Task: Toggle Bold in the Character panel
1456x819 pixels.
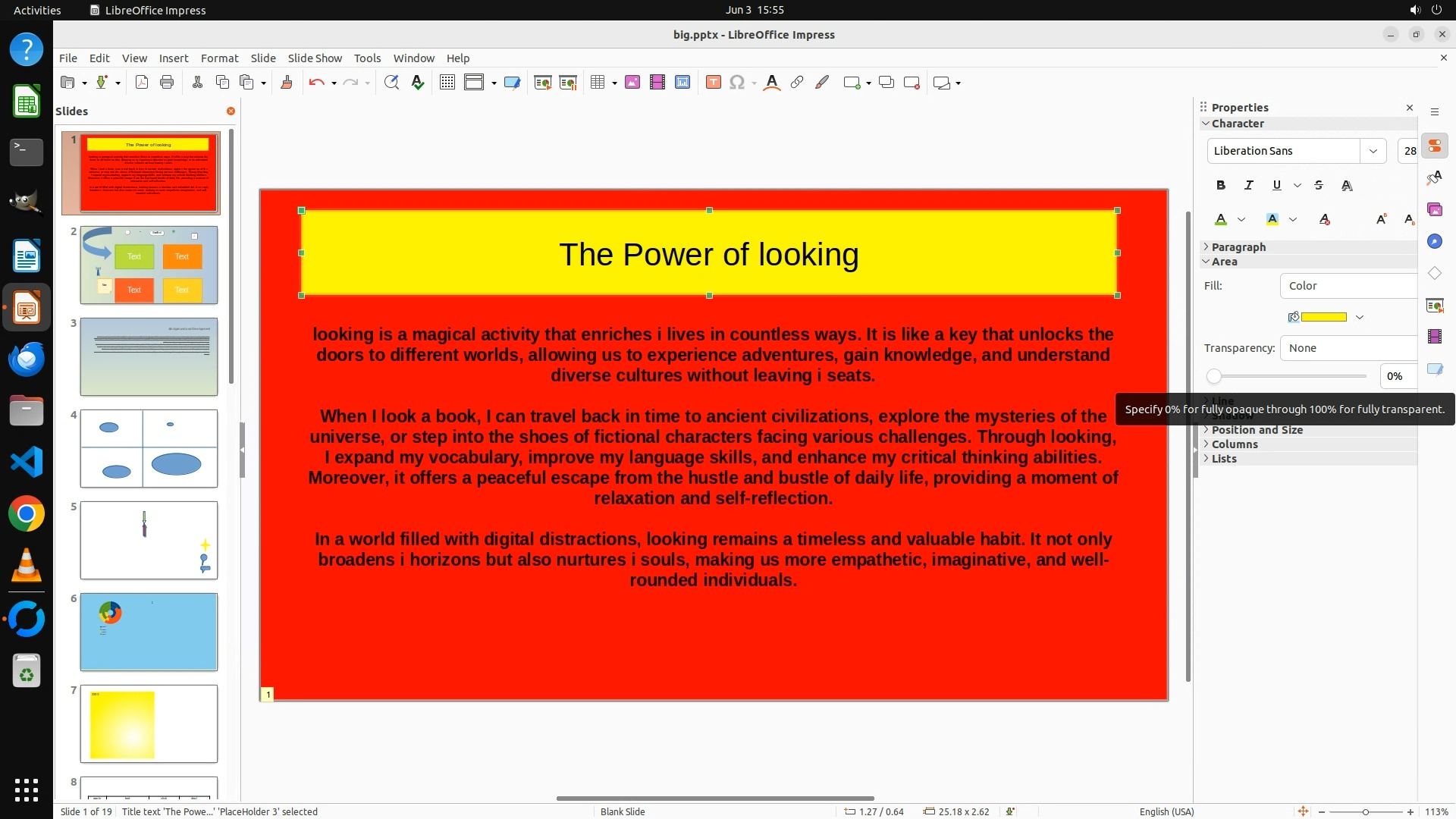Action: coord(1220,185)
